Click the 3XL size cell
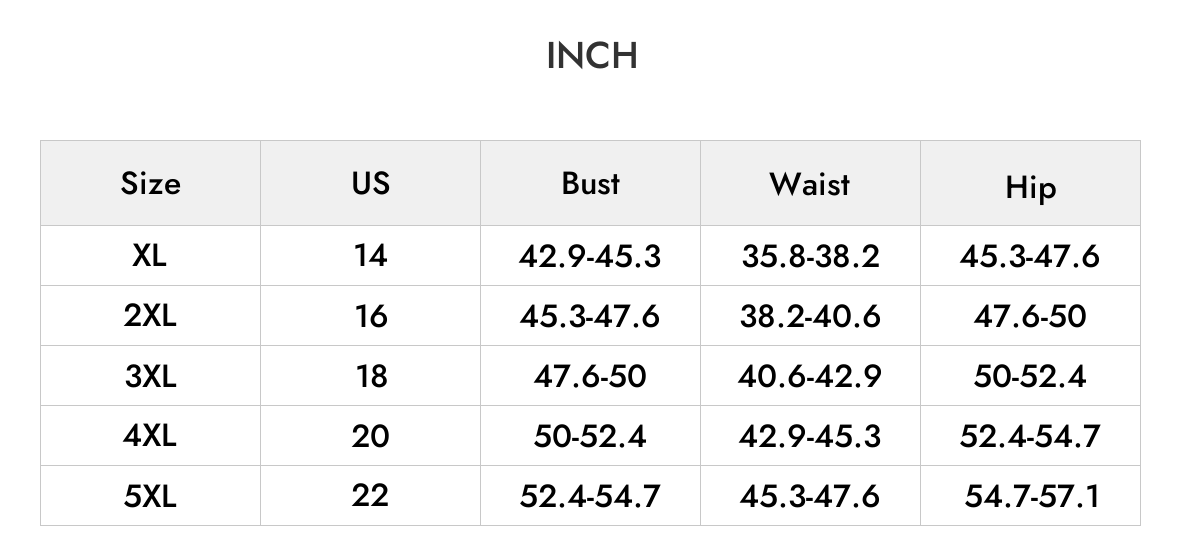 click(151, 376)
